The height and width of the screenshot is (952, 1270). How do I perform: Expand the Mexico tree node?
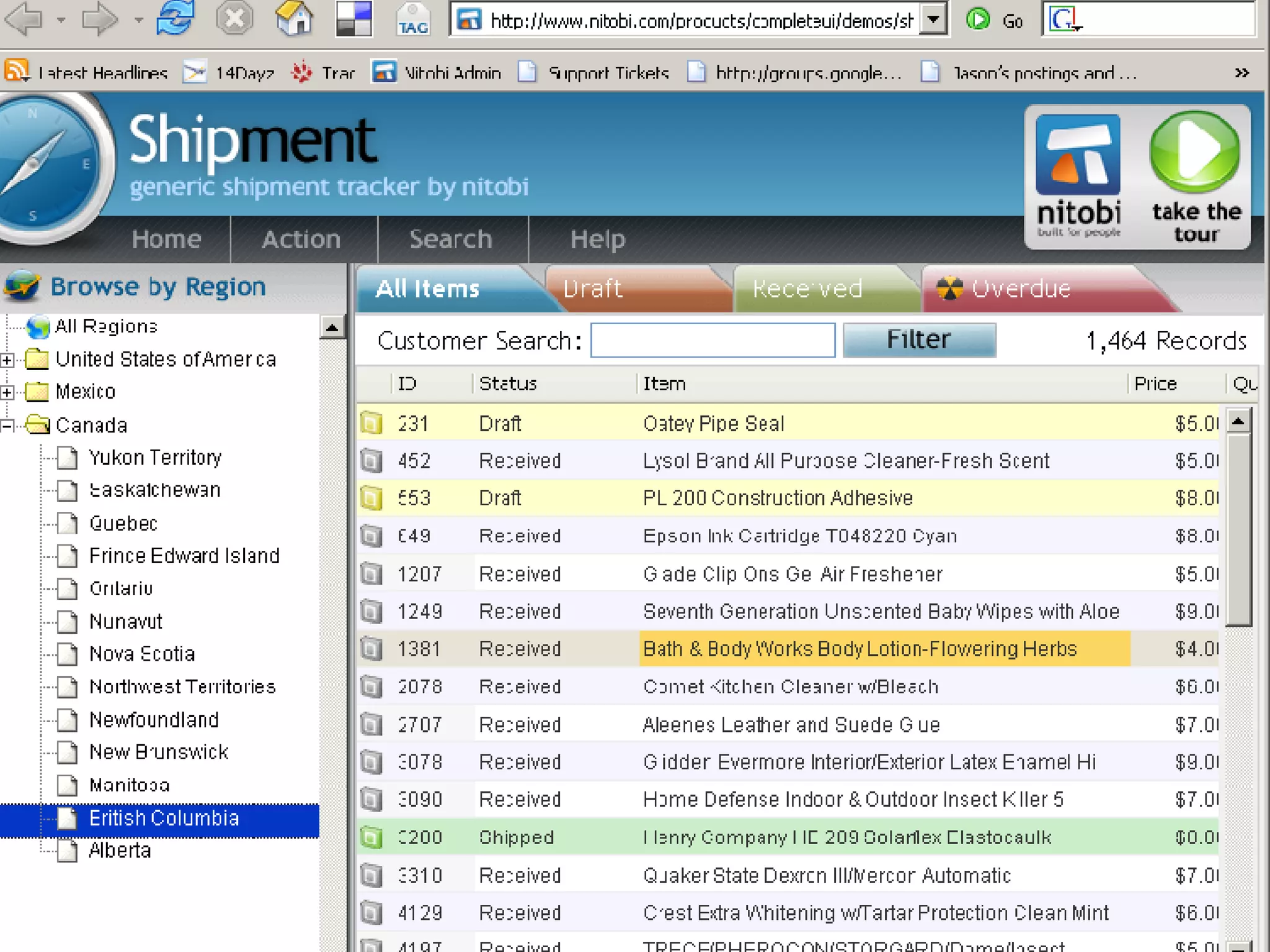click(7, 392)
